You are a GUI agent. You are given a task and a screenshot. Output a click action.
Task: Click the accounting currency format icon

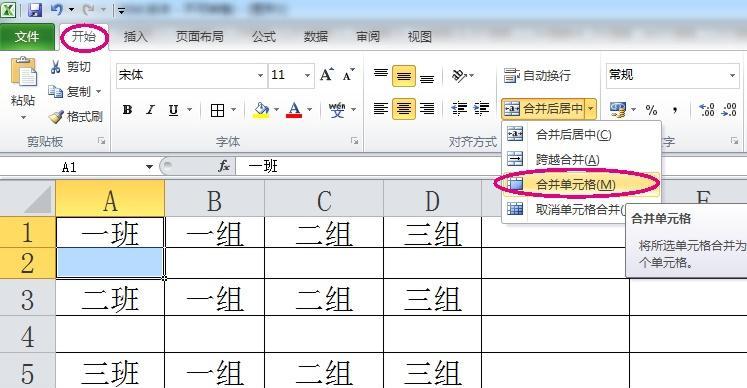click(617, 110)
